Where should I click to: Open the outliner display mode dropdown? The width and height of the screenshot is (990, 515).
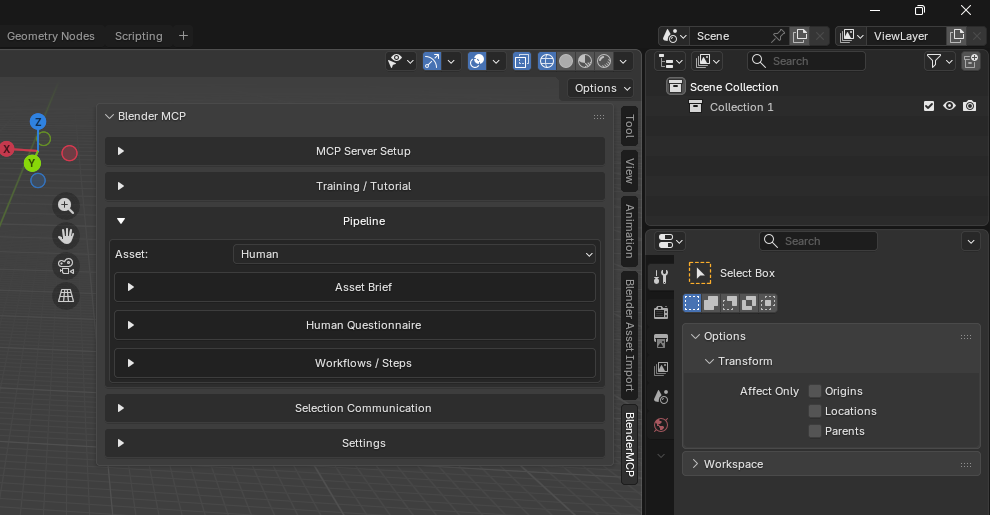707,61
